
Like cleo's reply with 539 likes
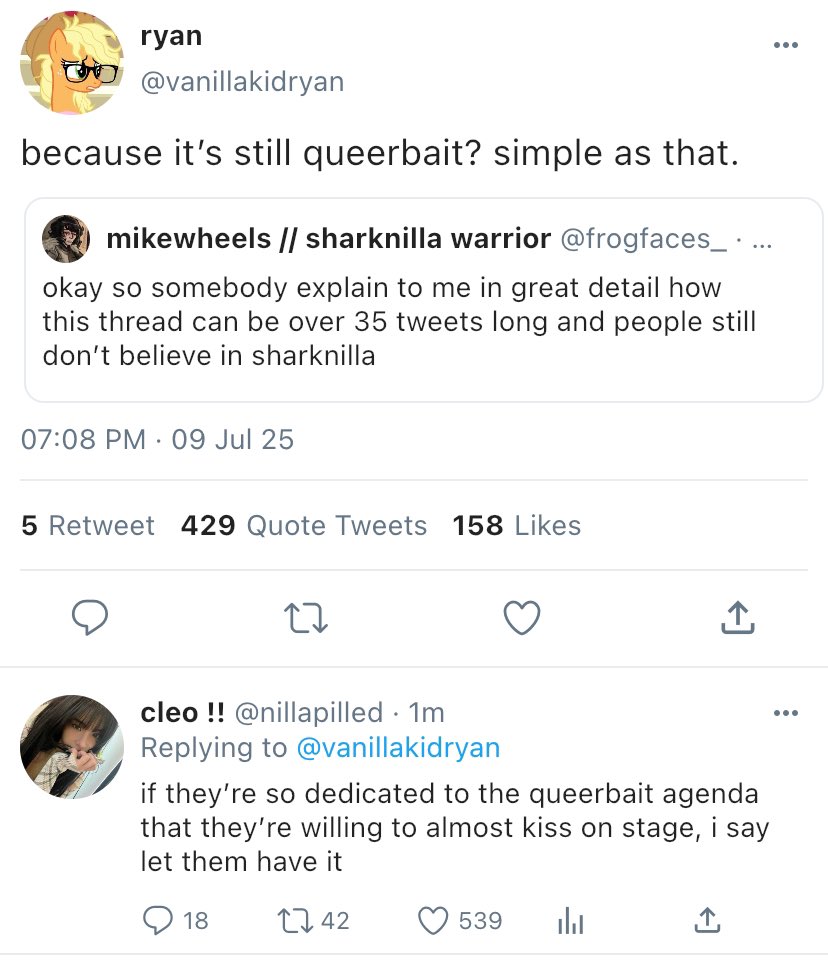(x=432, y=919)
